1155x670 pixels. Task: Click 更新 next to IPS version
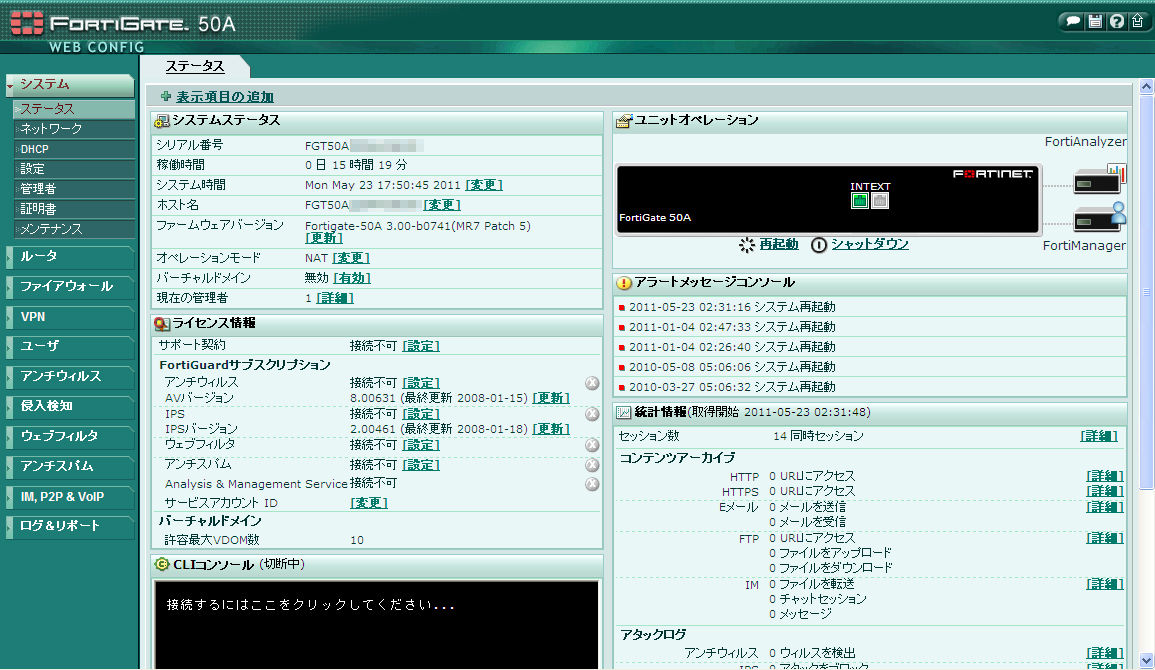coord(551,429)
